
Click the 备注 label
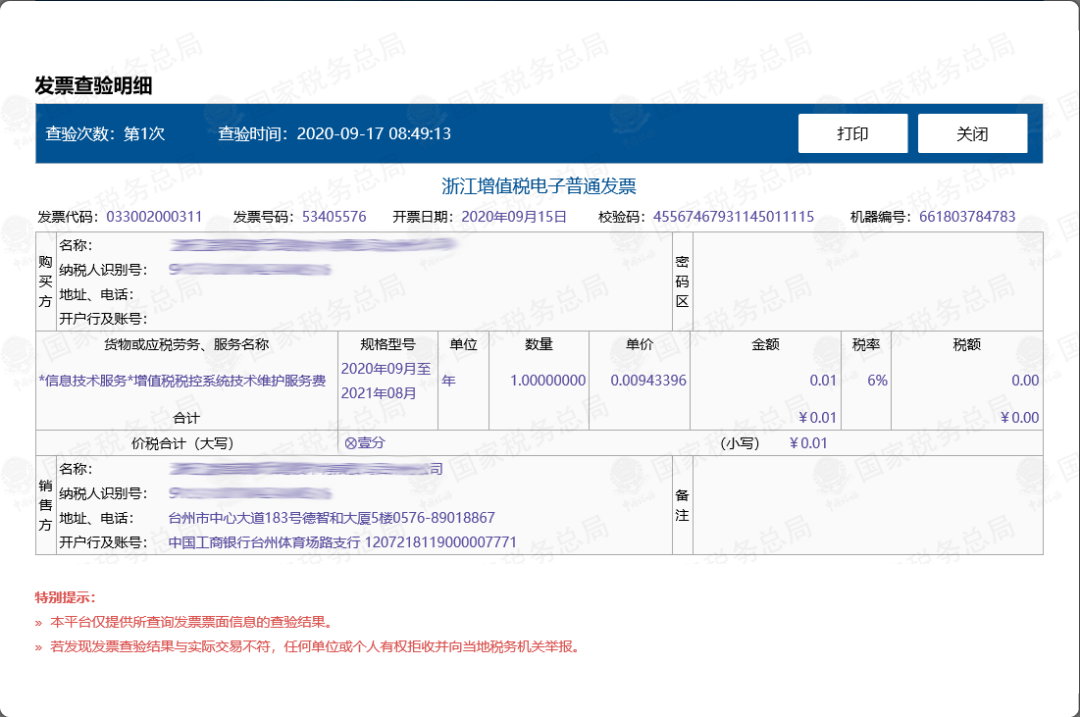[x=682, y=505]
